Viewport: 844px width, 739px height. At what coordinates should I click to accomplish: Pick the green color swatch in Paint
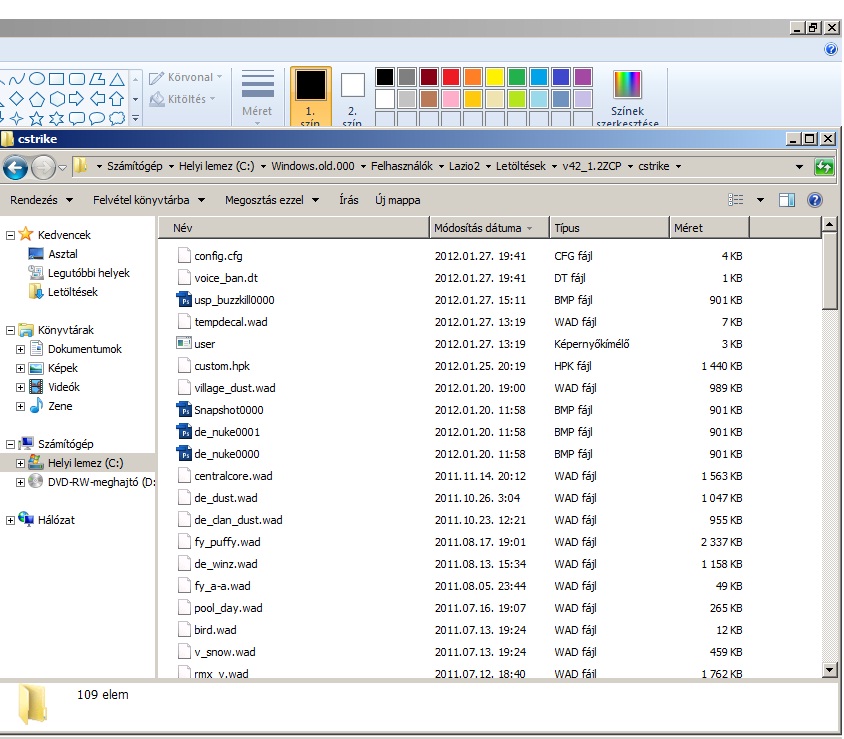click(x=517, y=77)
